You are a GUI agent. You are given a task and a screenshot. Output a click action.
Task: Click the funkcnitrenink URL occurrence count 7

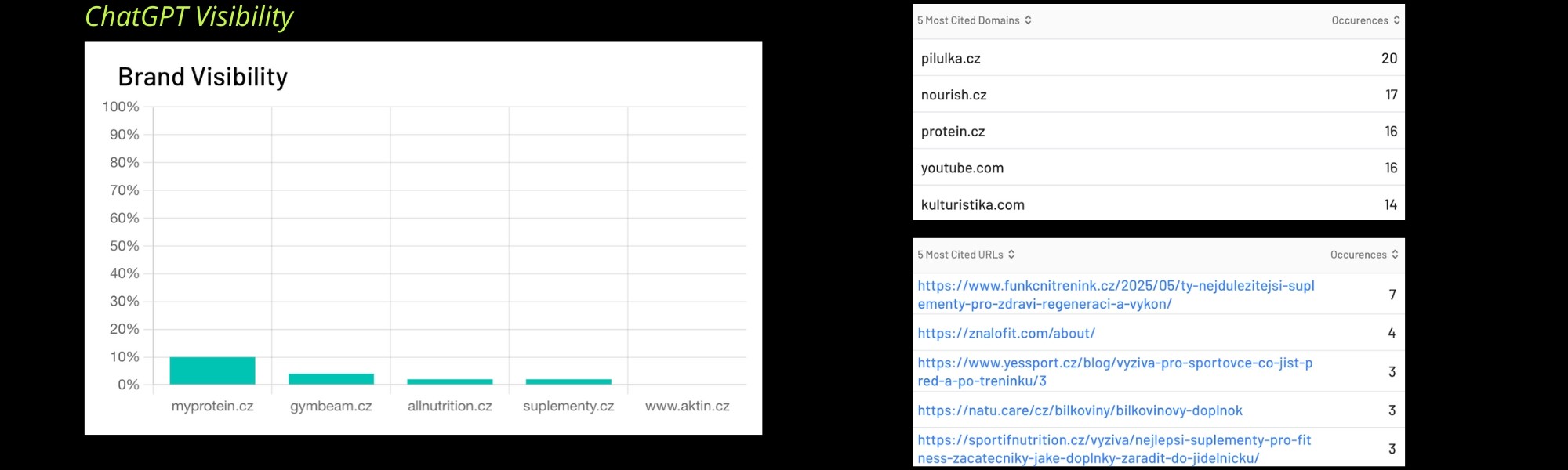point(1392,295)
